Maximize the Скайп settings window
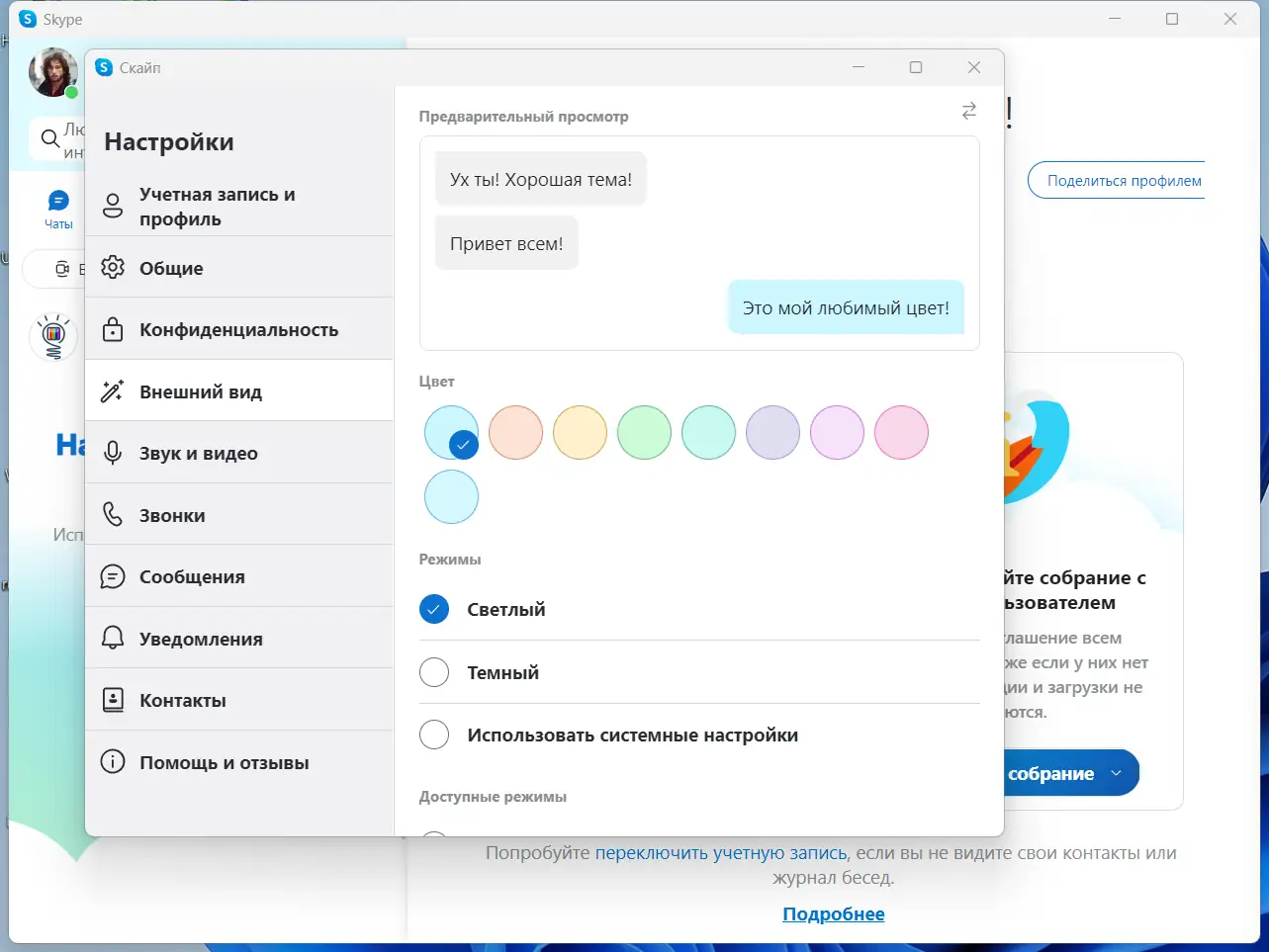The height and width of the screenshot is (952, 1269). point(916,67)
